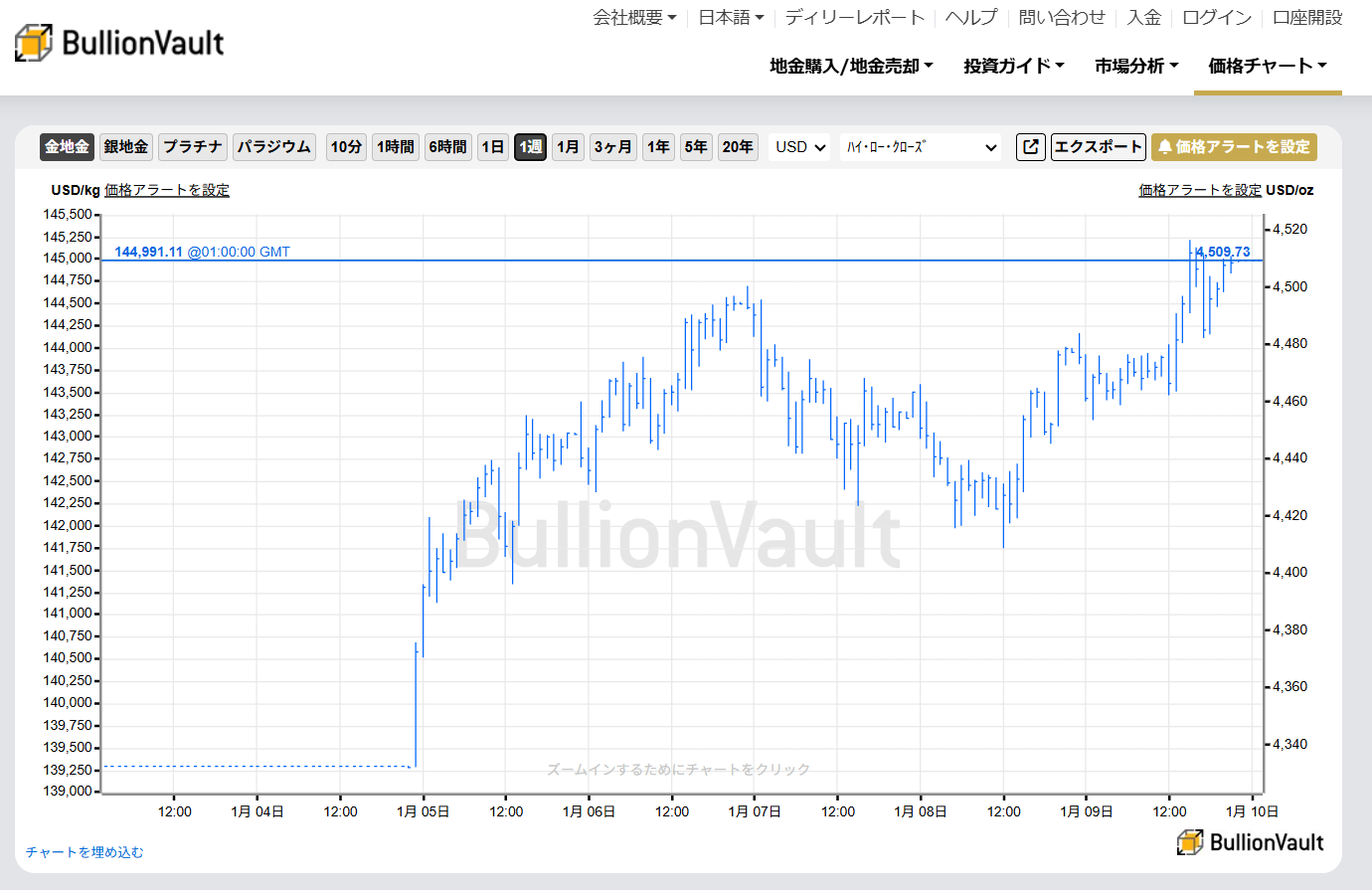
Task: Click the bell icon on the price alert button
Action: 1164,146
